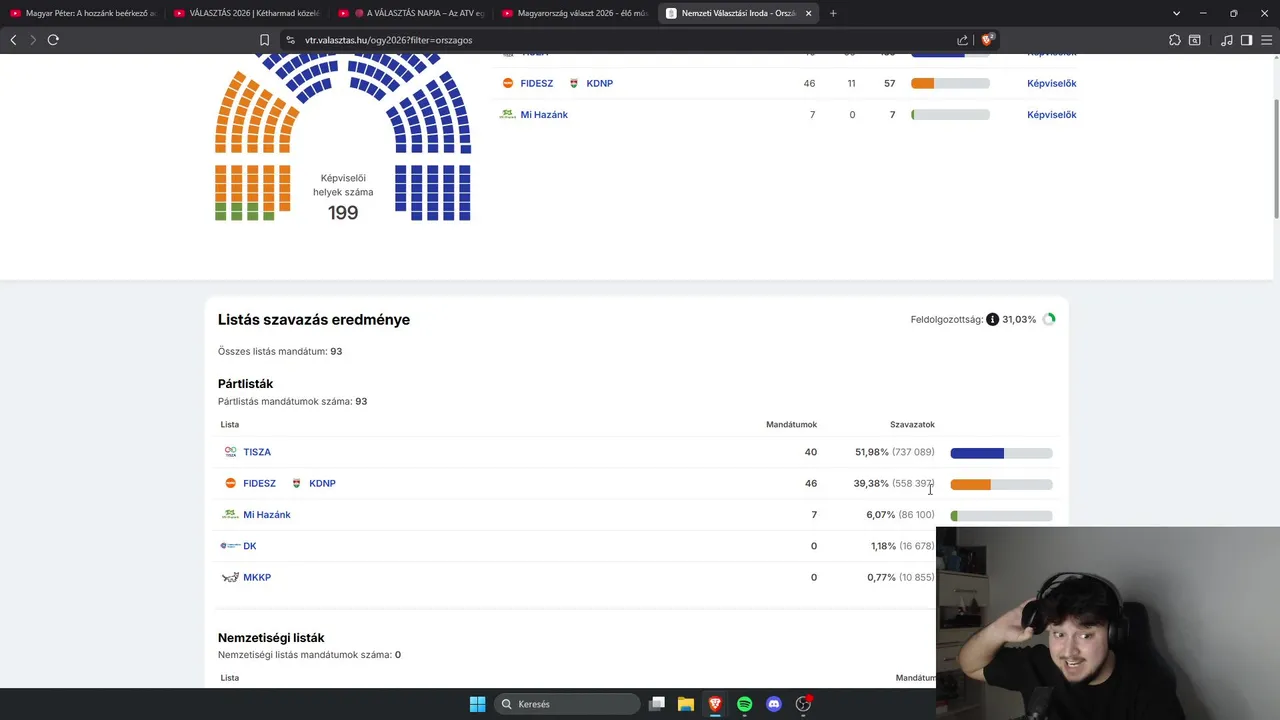Click the KDNP crest logo in top table

click(574, 83)
